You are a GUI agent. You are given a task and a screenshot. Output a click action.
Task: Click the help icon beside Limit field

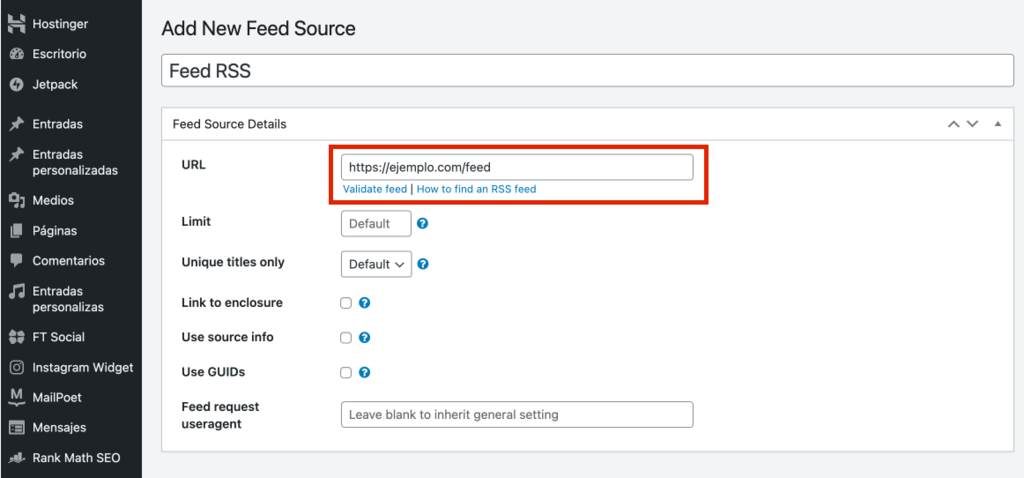click(x=422, y=224)
